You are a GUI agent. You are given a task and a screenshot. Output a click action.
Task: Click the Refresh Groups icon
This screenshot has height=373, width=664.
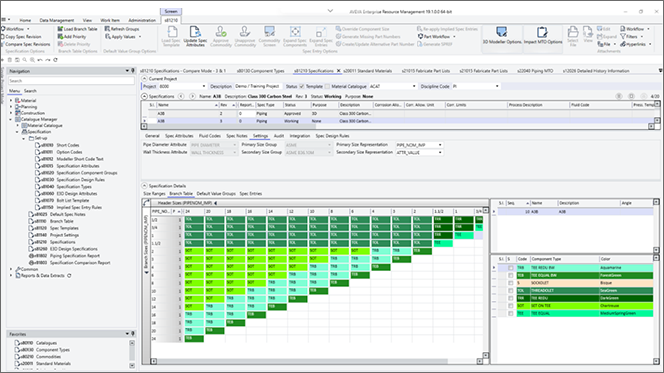[107, 29]
